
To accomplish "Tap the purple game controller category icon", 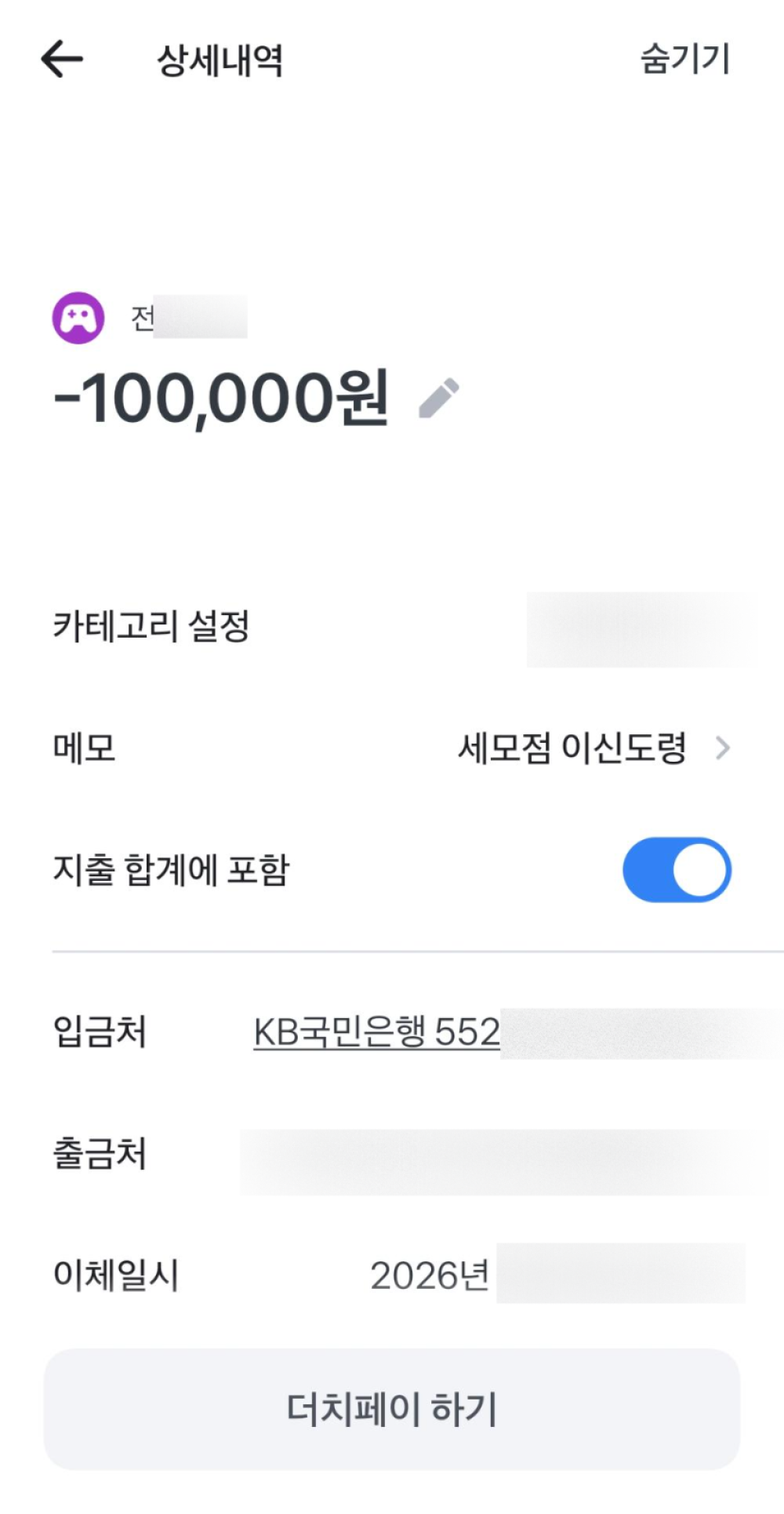I will [78, 318].
